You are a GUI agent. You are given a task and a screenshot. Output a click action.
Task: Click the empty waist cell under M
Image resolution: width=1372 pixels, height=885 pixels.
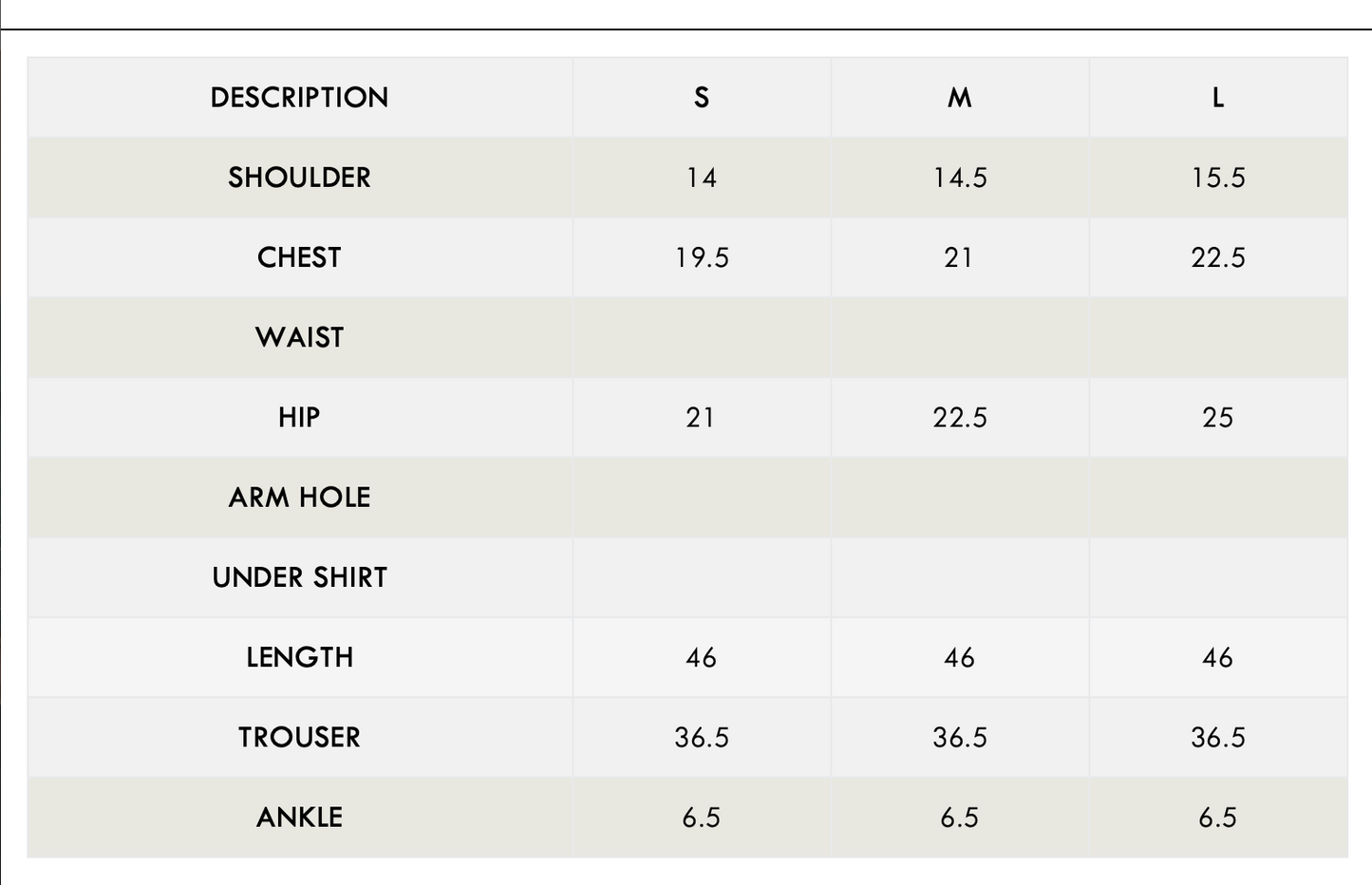[x=960, y=337]
